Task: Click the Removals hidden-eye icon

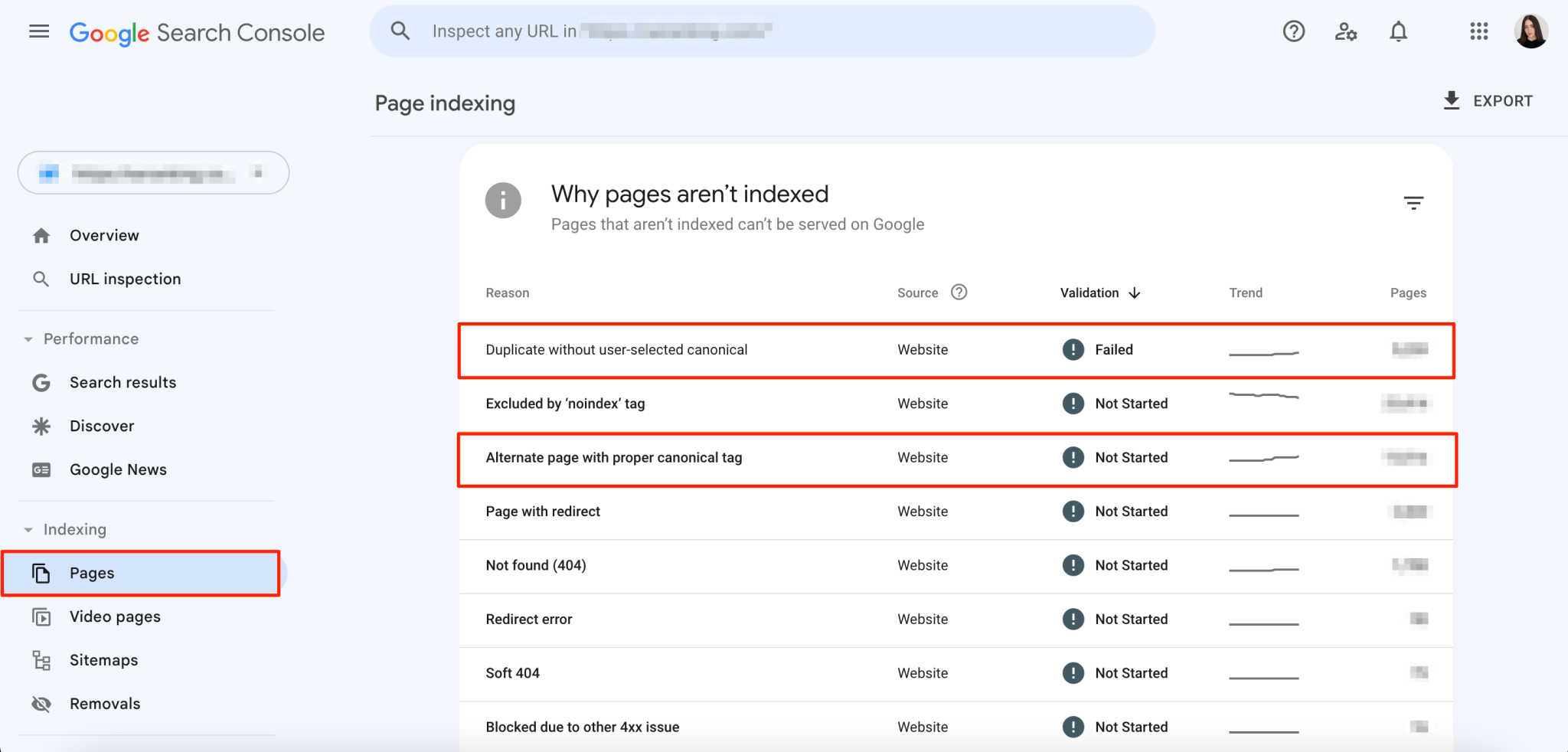Action: click(x=42, y=703)
